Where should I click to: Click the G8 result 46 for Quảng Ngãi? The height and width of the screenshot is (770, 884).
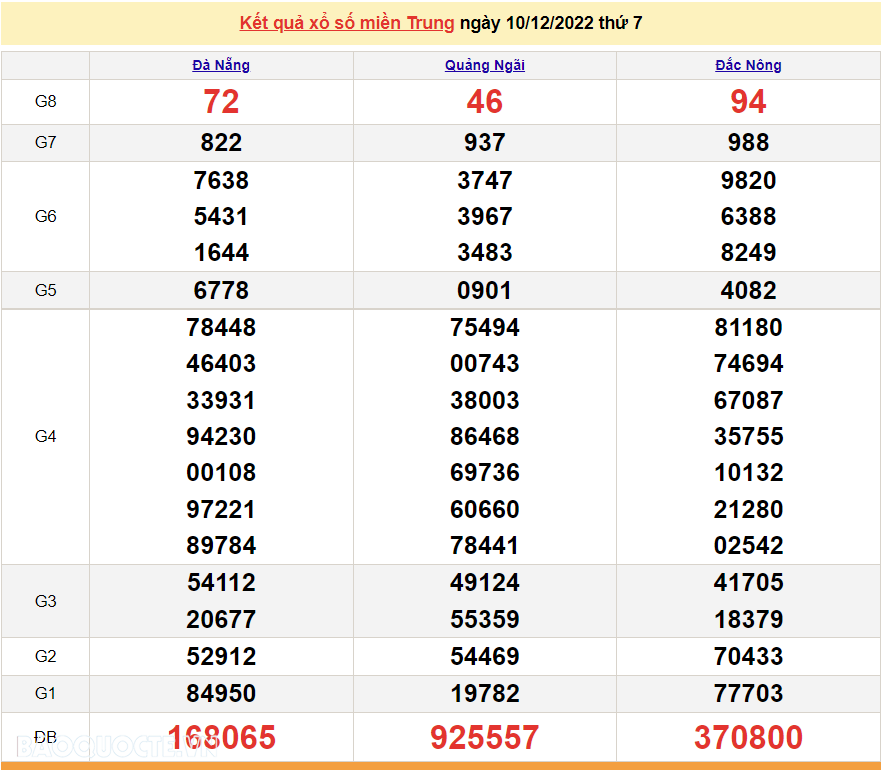coord(484,102)
